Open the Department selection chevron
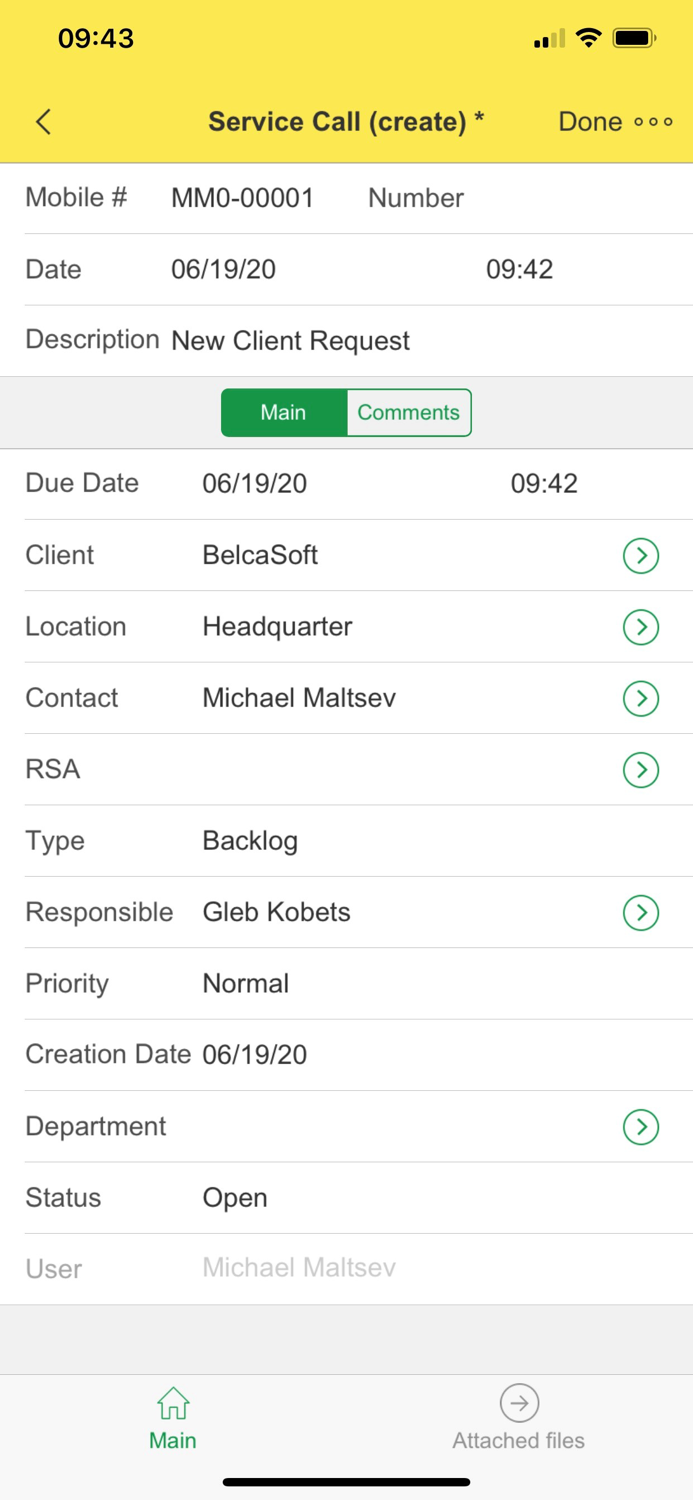 641,1126
